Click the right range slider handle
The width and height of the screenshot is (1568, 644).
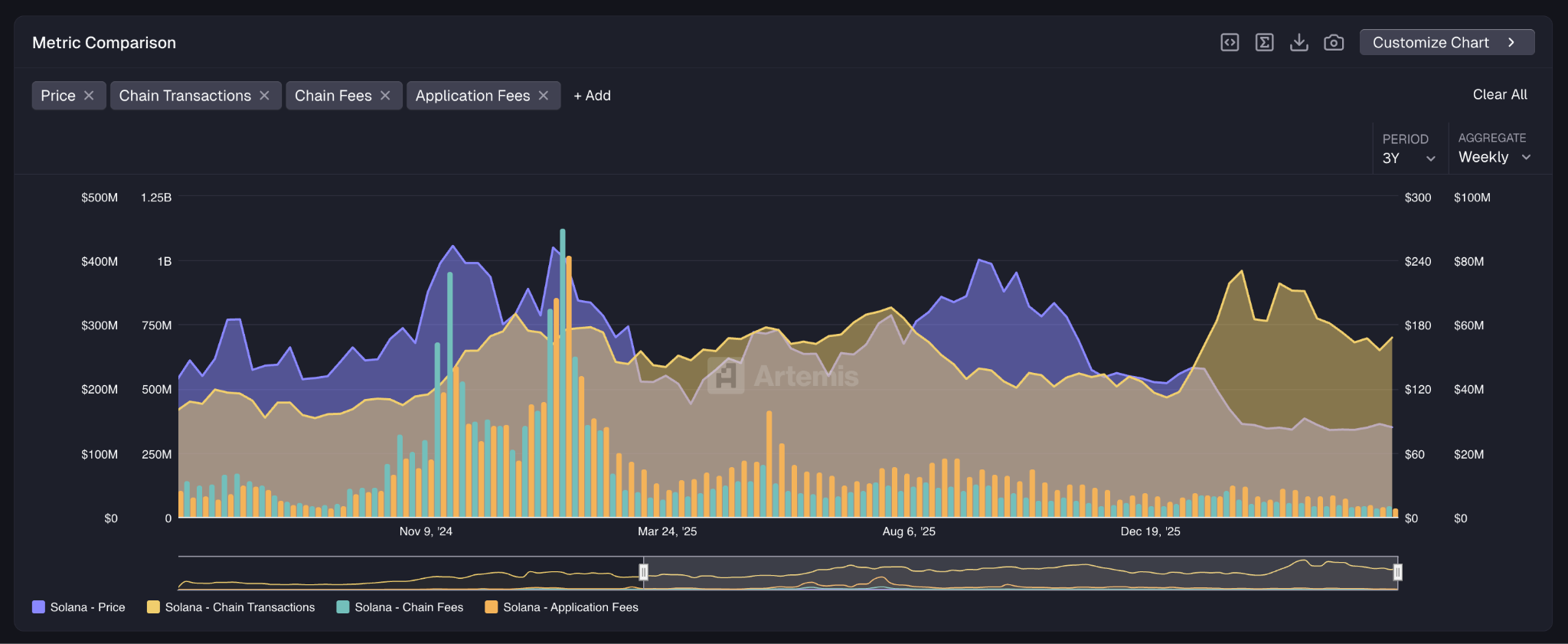click(x=1397, y=572)
